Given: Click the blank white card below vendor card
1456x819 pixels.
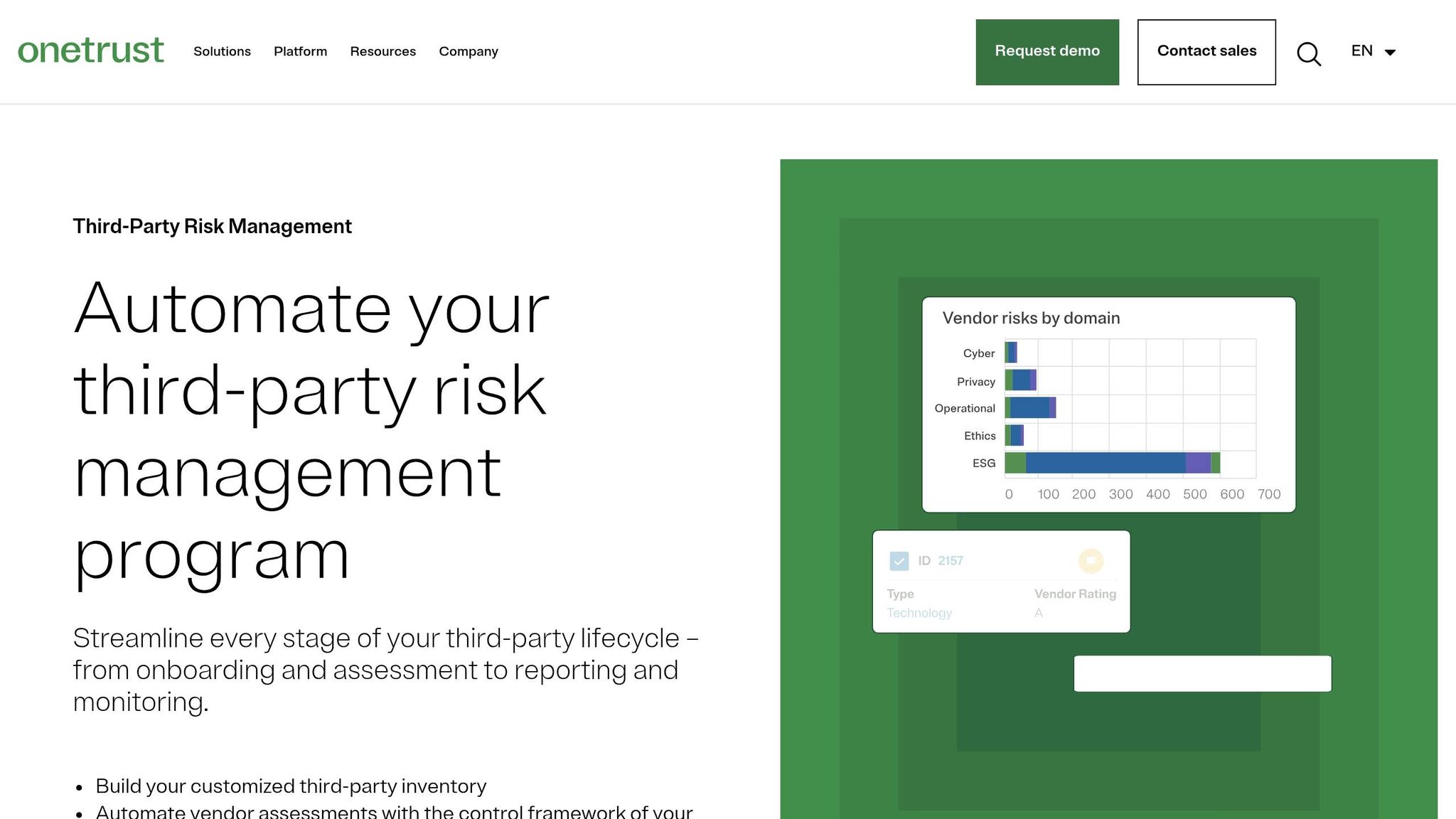Looking at the screenshot, I should [1202, 673].
